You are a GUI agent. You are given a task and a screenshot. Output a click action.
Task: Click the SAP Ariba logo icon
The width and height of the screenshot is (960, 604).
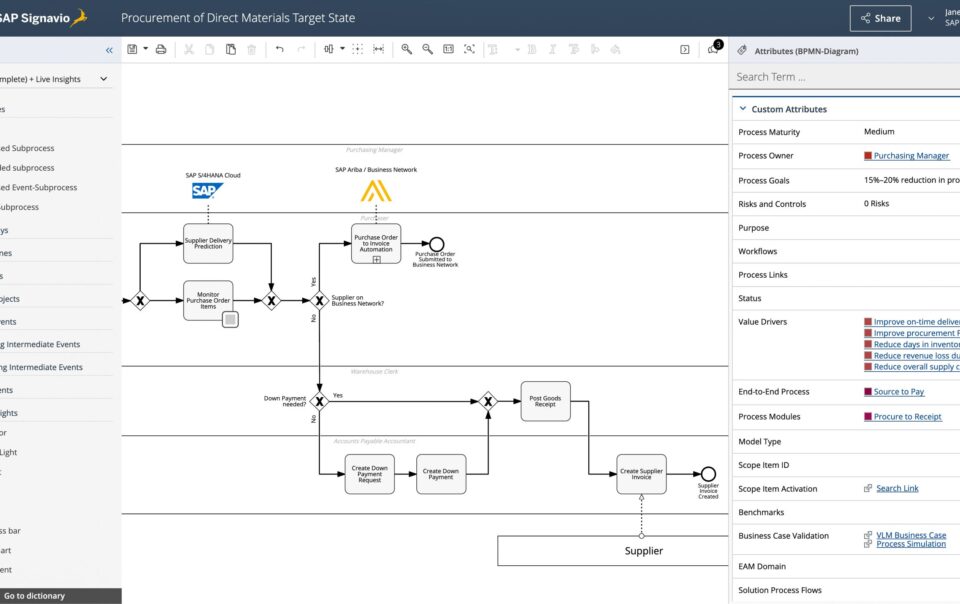click(376, 191)
